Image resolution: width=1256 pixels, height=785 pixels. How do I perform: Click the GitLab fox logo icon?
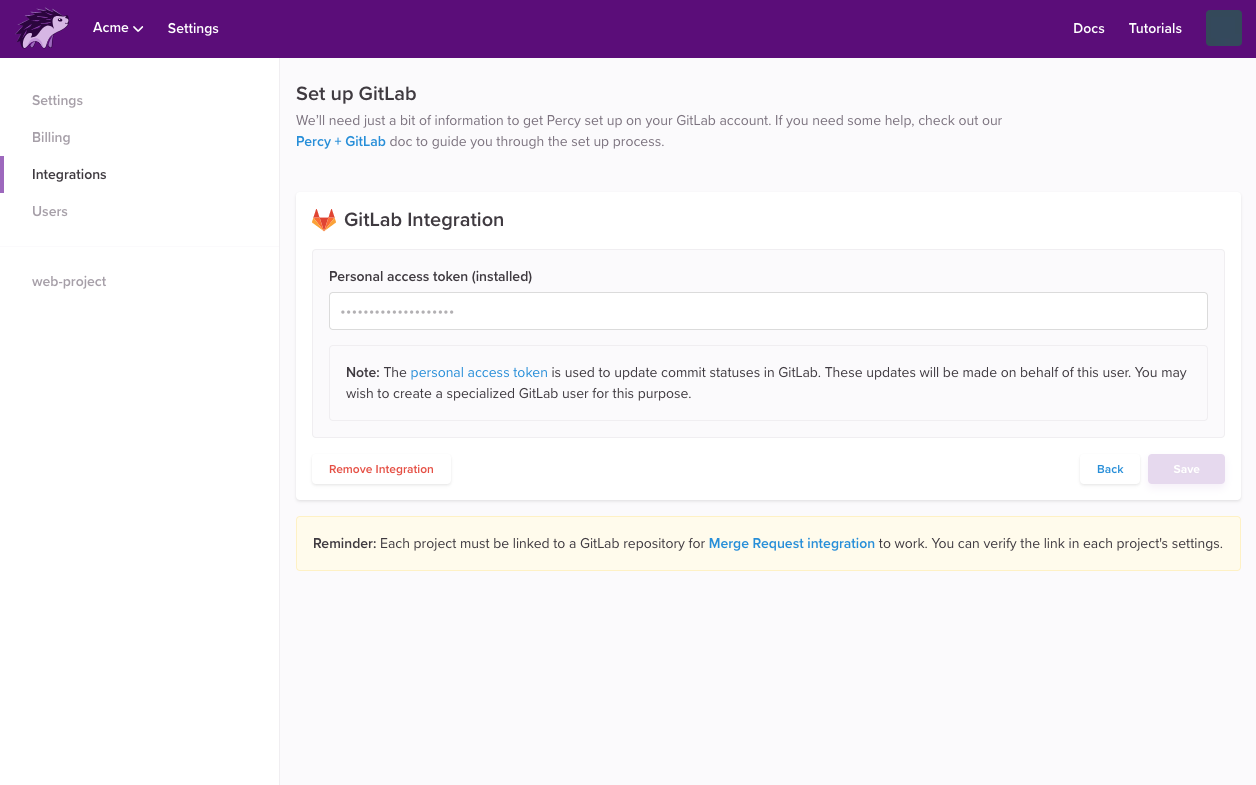pyautogui.click(x=324, y=220)
